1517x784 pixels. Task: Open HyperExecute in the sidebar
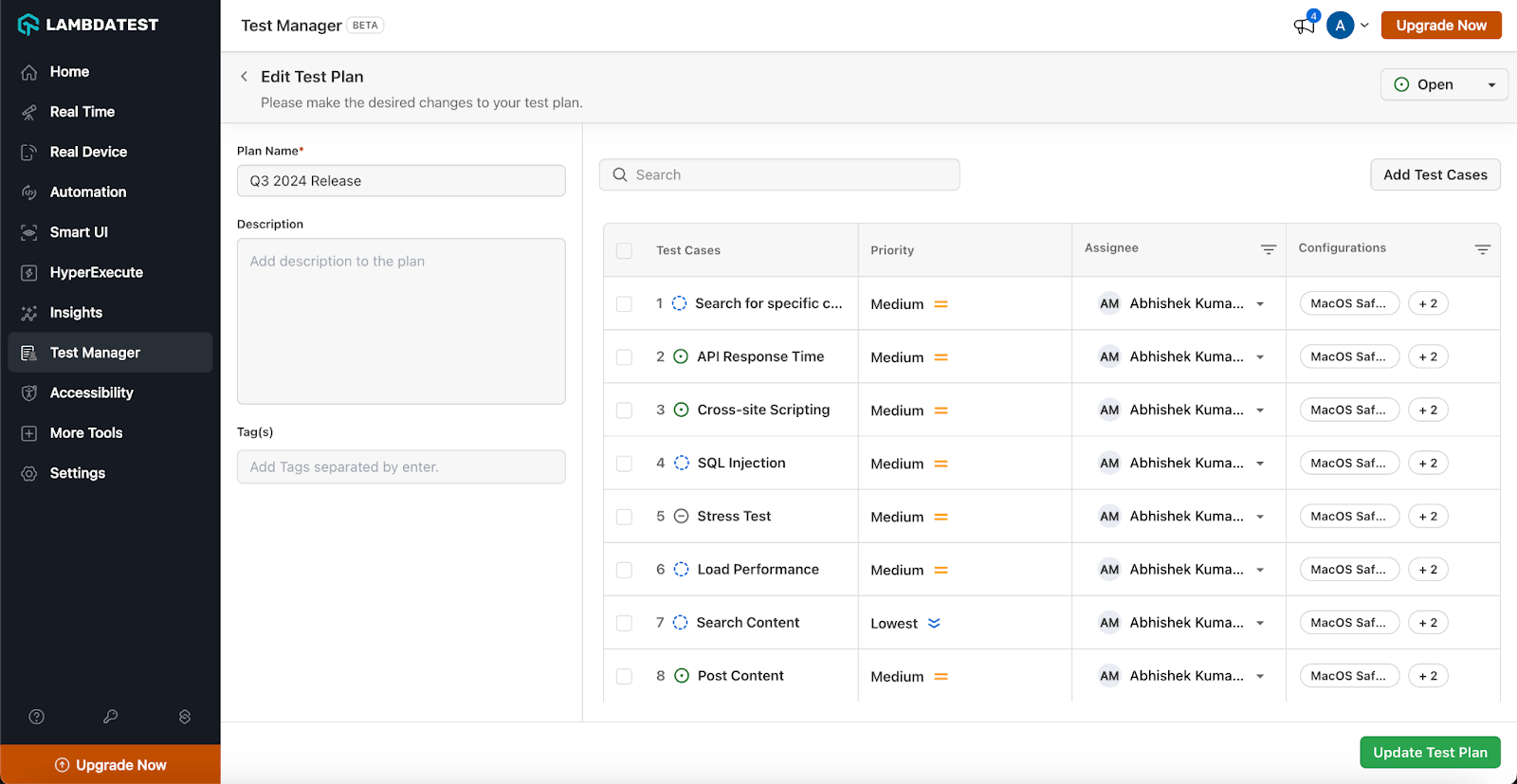coord(96,272)
